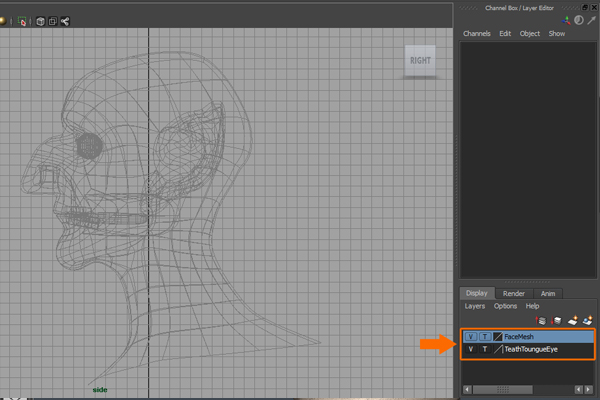Float the Channel Box / Layer Editor panel
The image size is (600, 400).
pos(585,7)
